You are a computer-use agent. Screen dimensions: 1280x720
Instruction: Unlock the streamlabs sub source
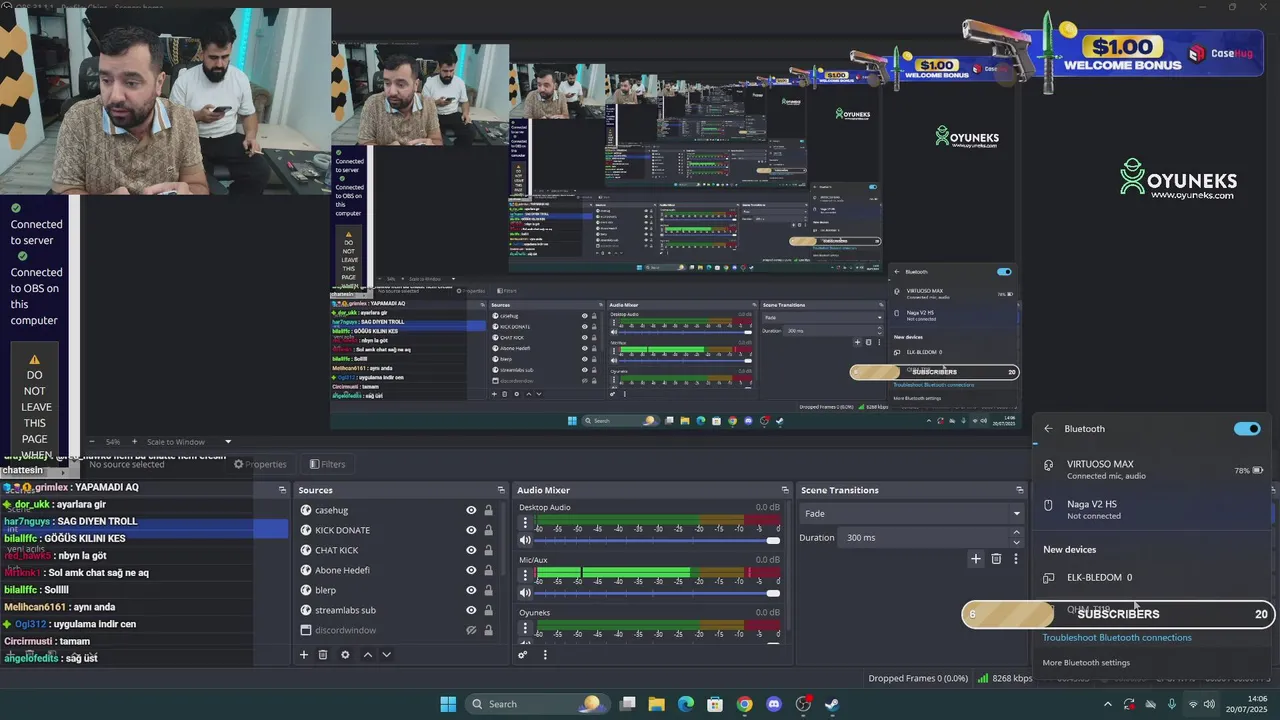click(x=488, y=610)
